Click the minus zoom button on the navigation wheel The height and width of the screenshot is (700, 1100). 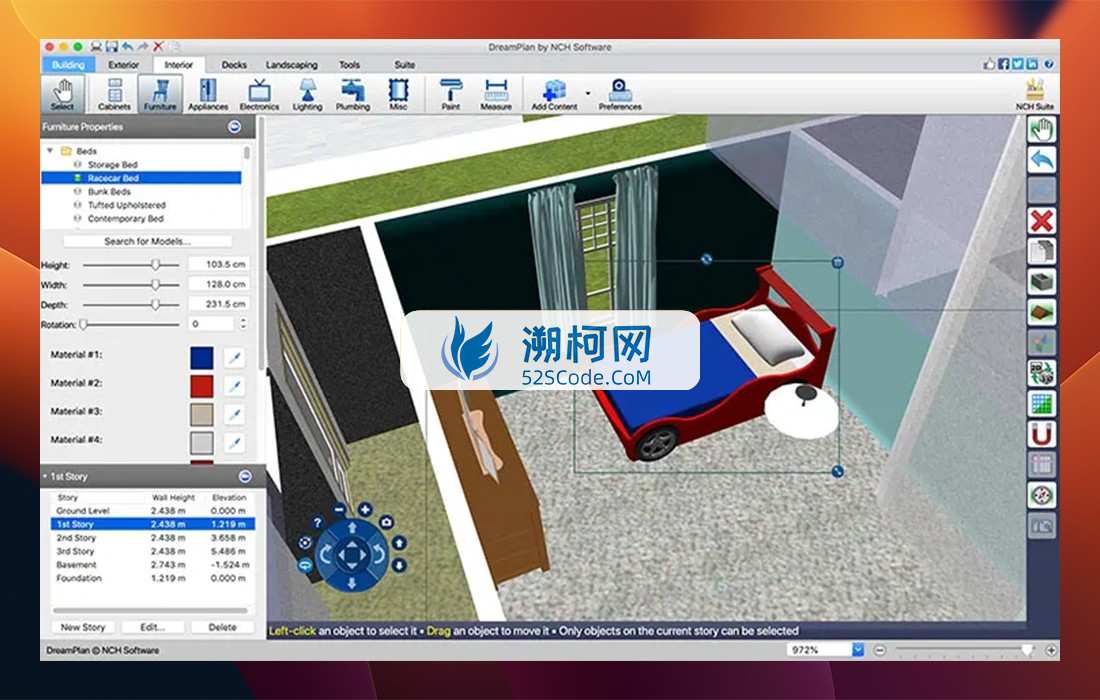point(340,509)
